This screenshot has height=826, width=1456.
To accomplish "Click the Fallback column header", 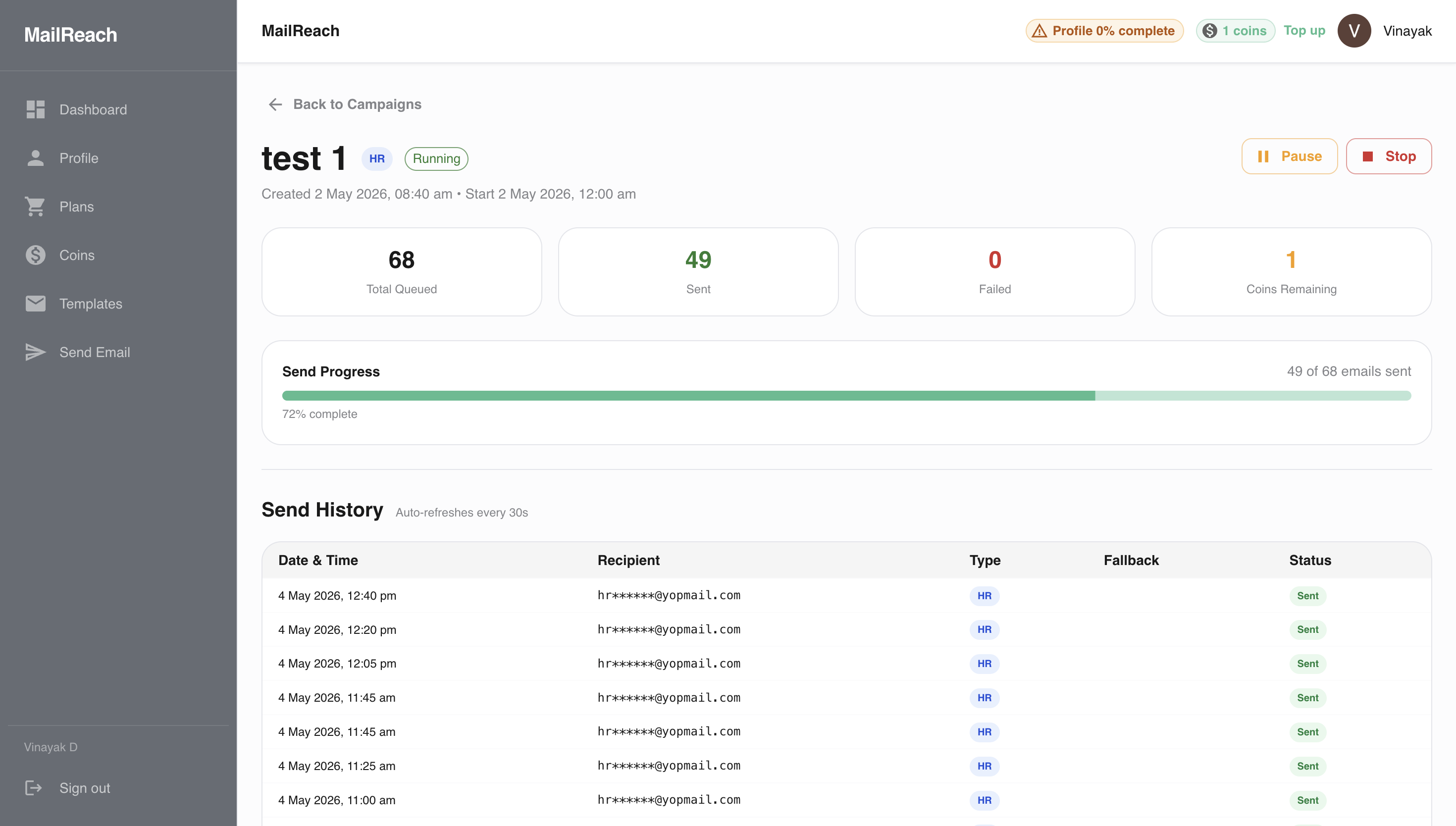I will click(1131, 560).
